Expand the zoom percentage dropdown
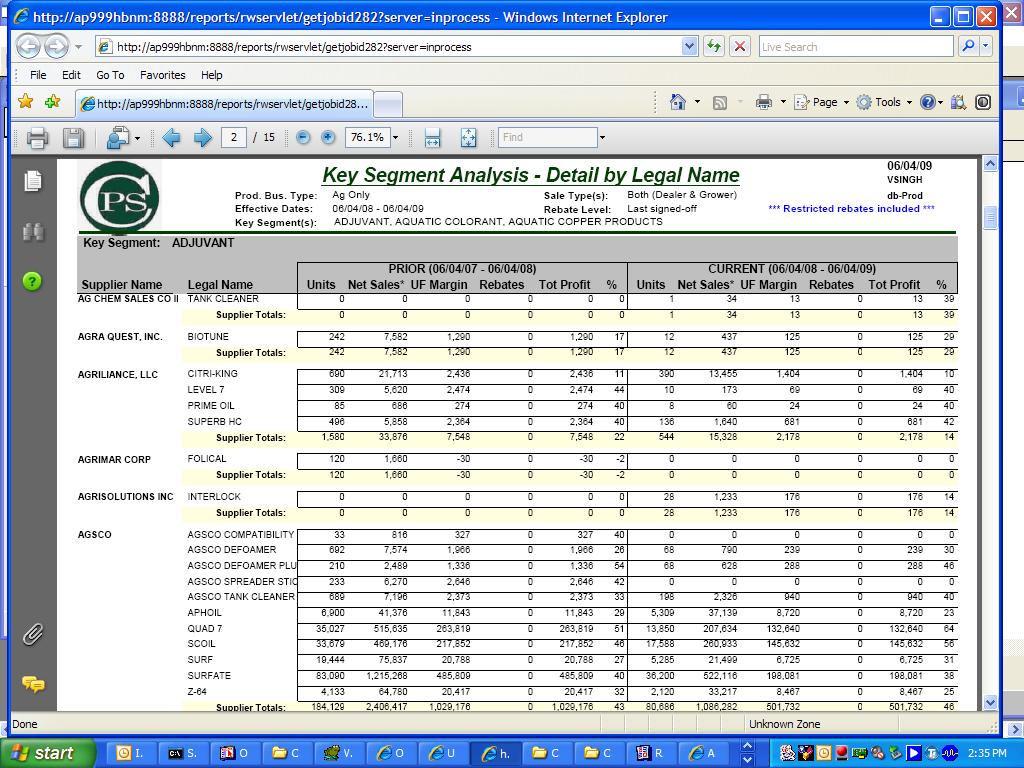This screenshot has width=1024, height=768. pyautogui.click(x=395, y=138)
